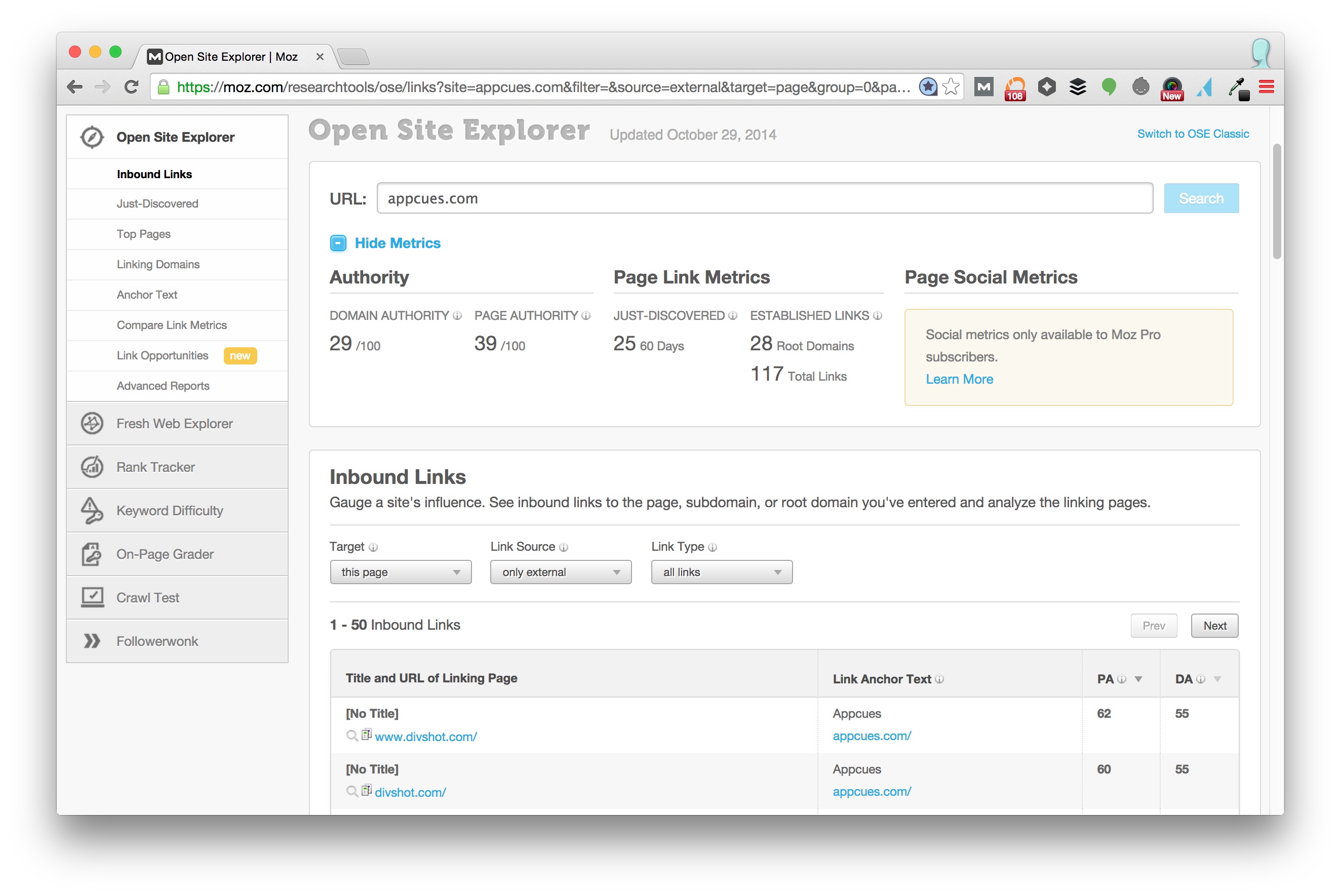Click Switch to OSE Classic link

pyautogui.click(x=1193, y=134)
